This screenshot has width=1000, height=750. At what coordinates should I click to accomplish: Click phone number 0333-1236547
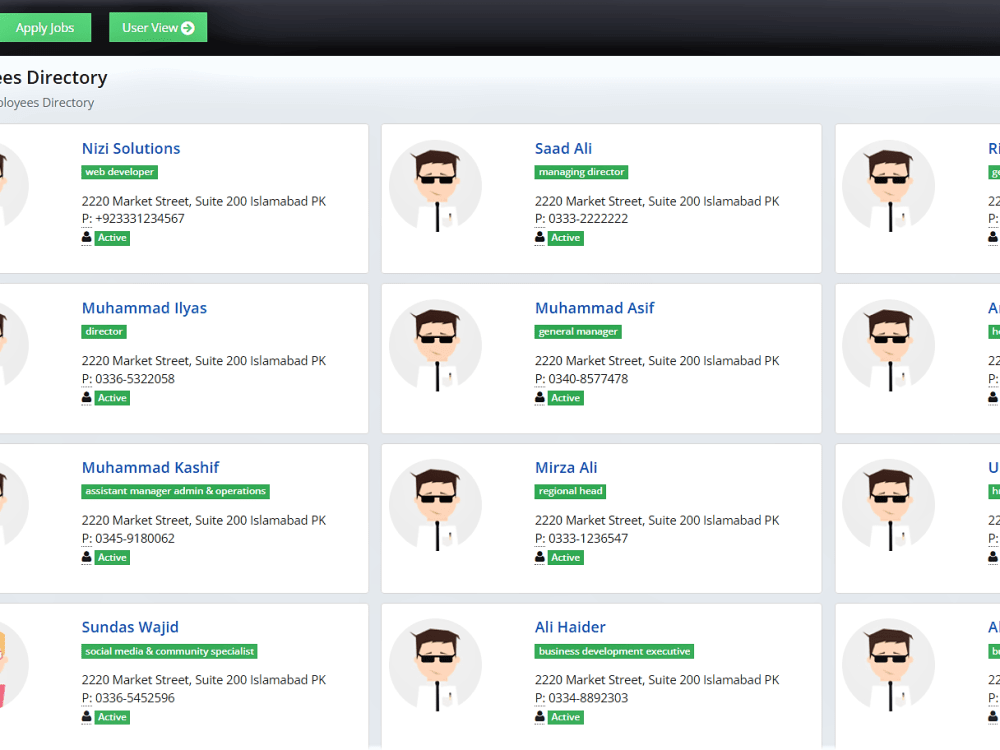[x=588, y=538]
